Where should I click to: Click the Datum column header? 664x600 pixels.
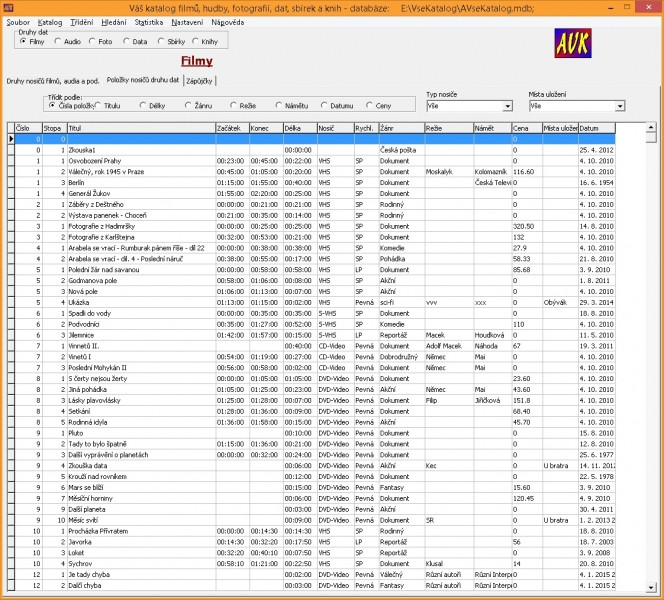597,128
